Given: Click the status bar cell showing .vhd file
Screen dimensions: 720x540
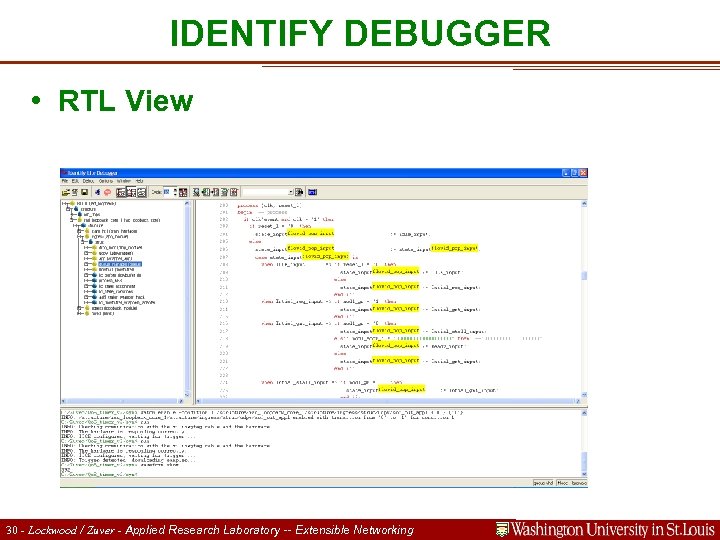Looking at the screenshot, I should point(543,483).
